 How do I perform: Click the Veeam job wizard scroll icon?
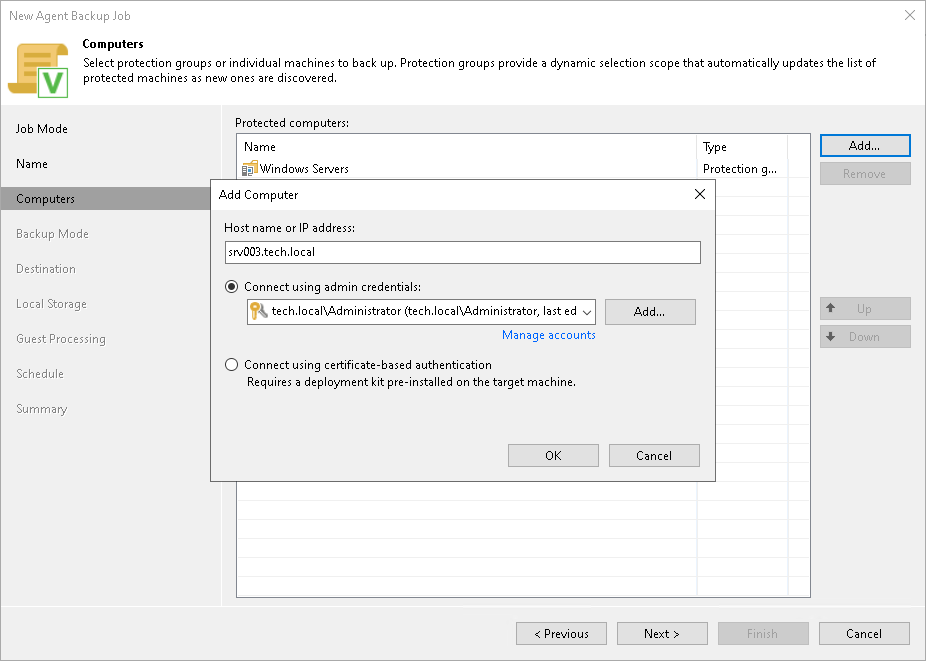point(38,70)
